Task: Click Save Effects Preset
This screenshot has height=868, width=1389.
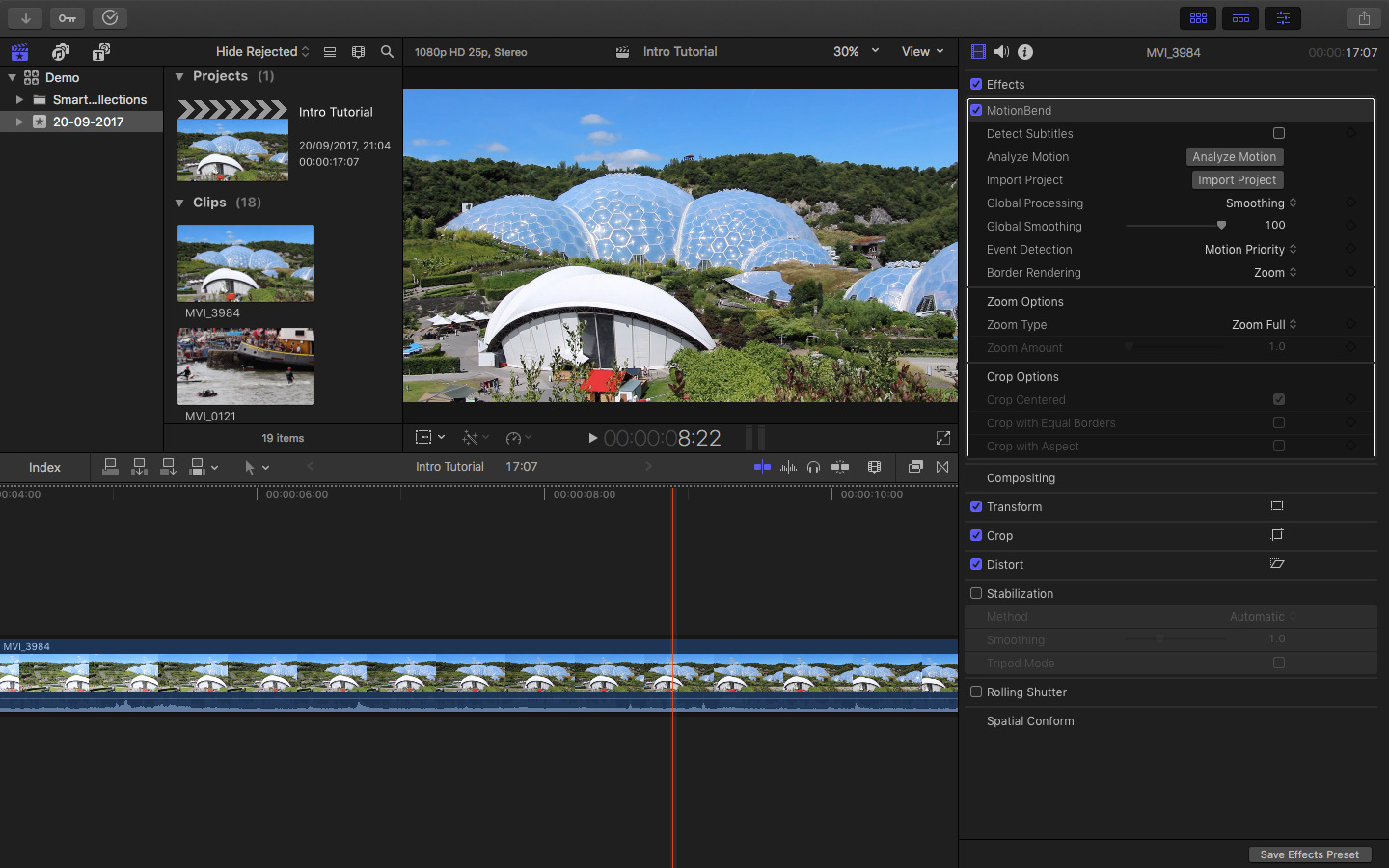Action: pyautogui.click(x=1309, y=854)
